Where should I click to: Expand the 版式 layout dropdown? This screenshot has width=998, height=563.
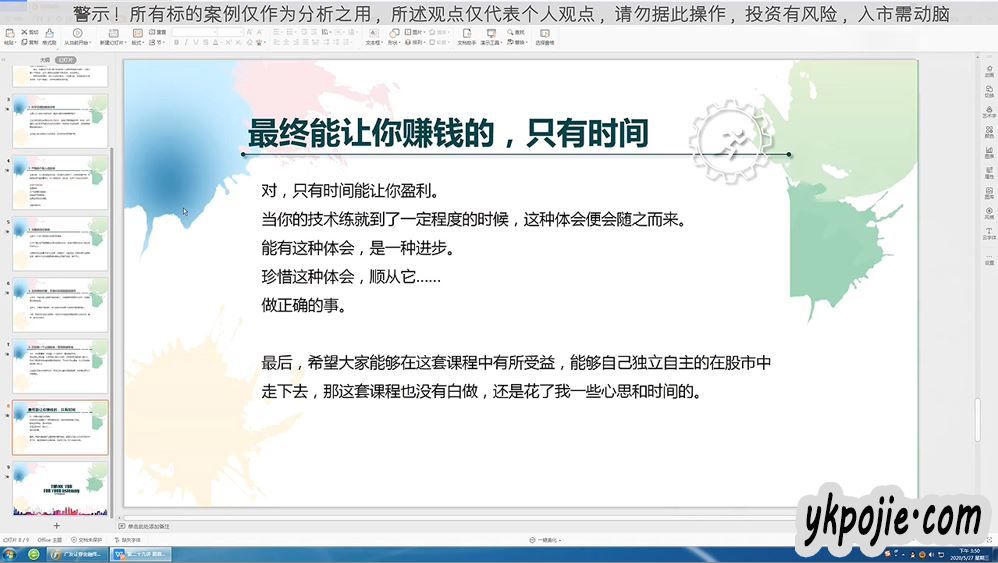(137, 43)
